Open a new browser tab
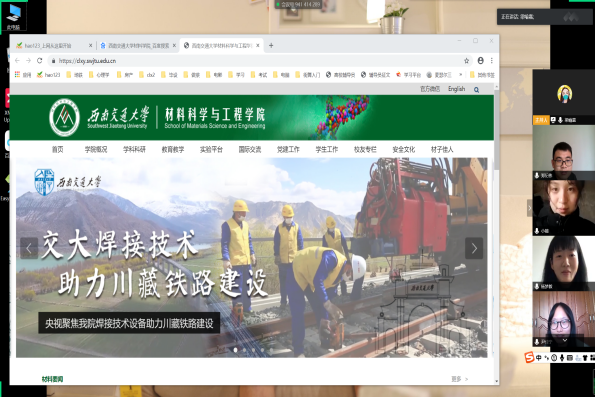Screen dimensions: 596x397 point(271,45)
